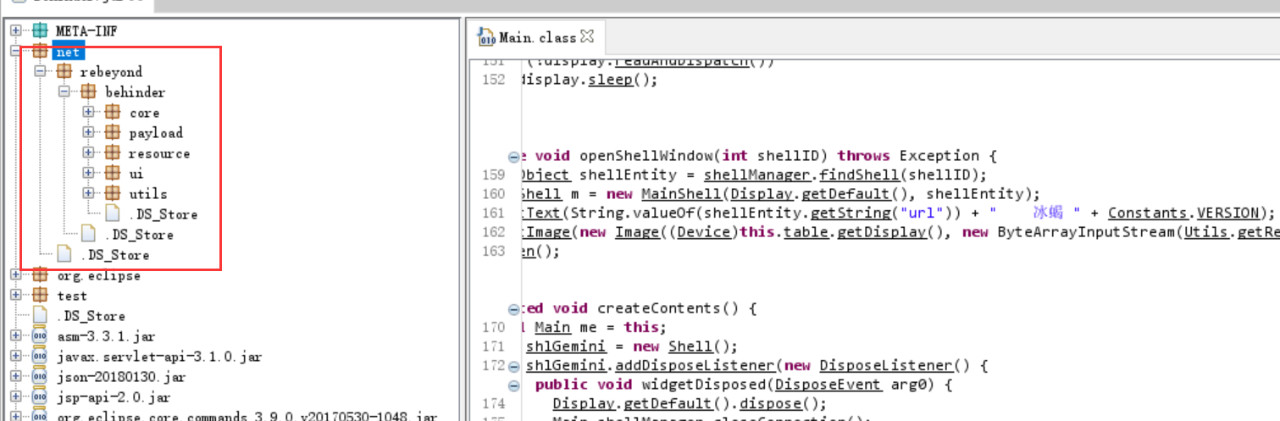Select the net tree item label
The image size is (1280, 421).
point(68,51)
